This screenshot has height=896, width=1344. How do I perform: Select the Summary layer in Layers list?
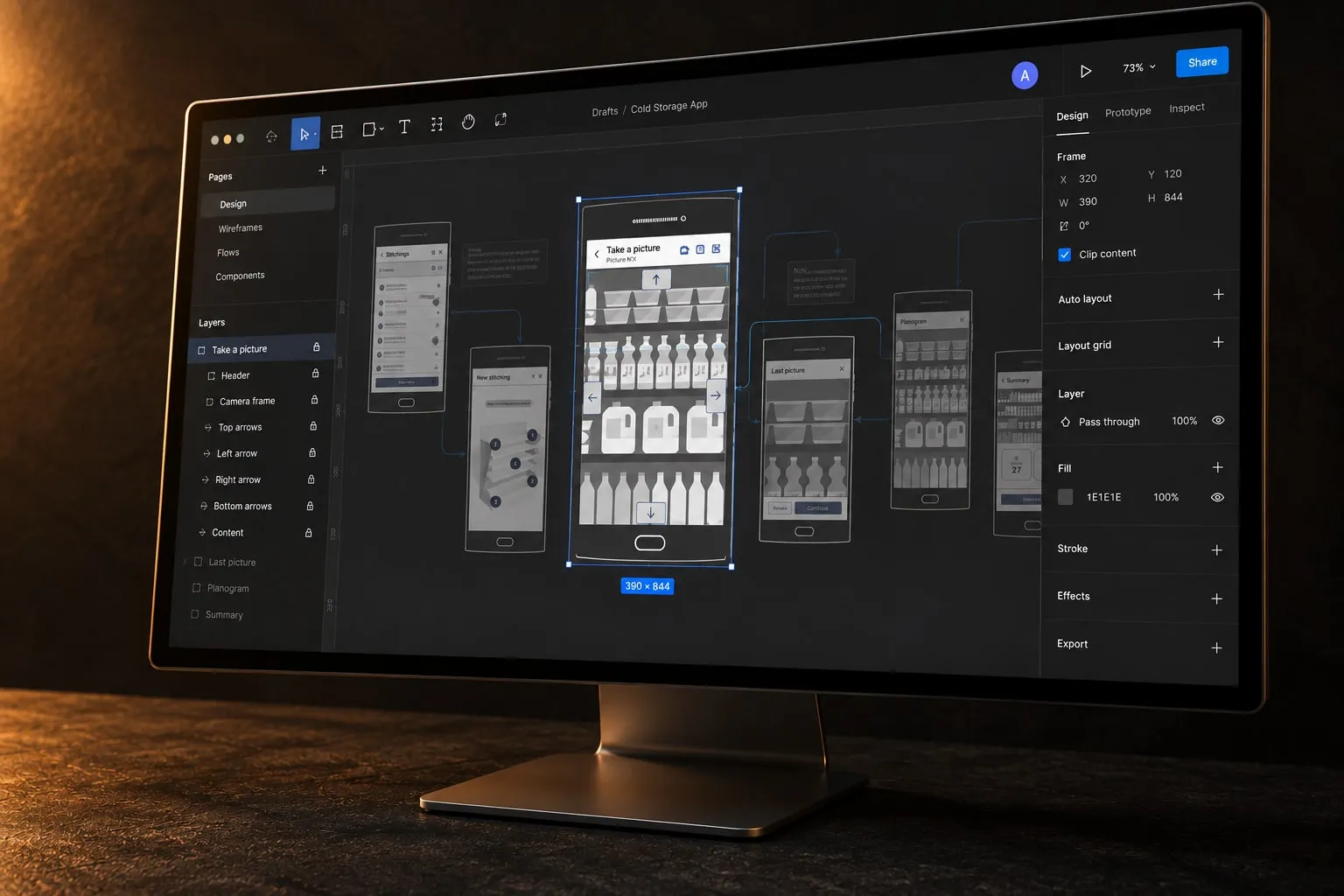(224, 615)
